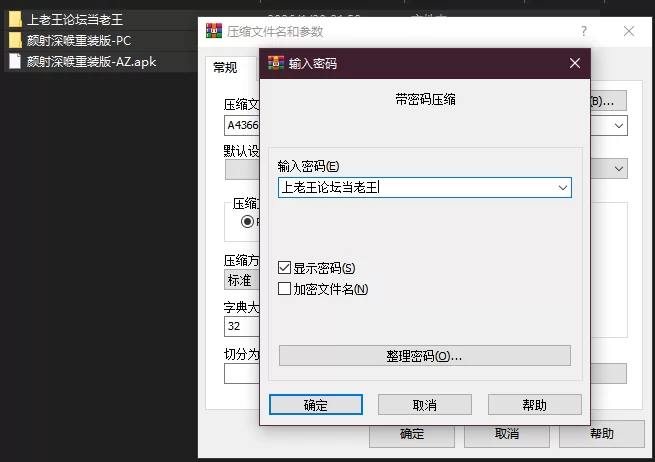Image resolution: width=655 pixels, height=462 pixels.
Task: Enable the 加密文件名 checkbox
Action: tap(284, 288)
